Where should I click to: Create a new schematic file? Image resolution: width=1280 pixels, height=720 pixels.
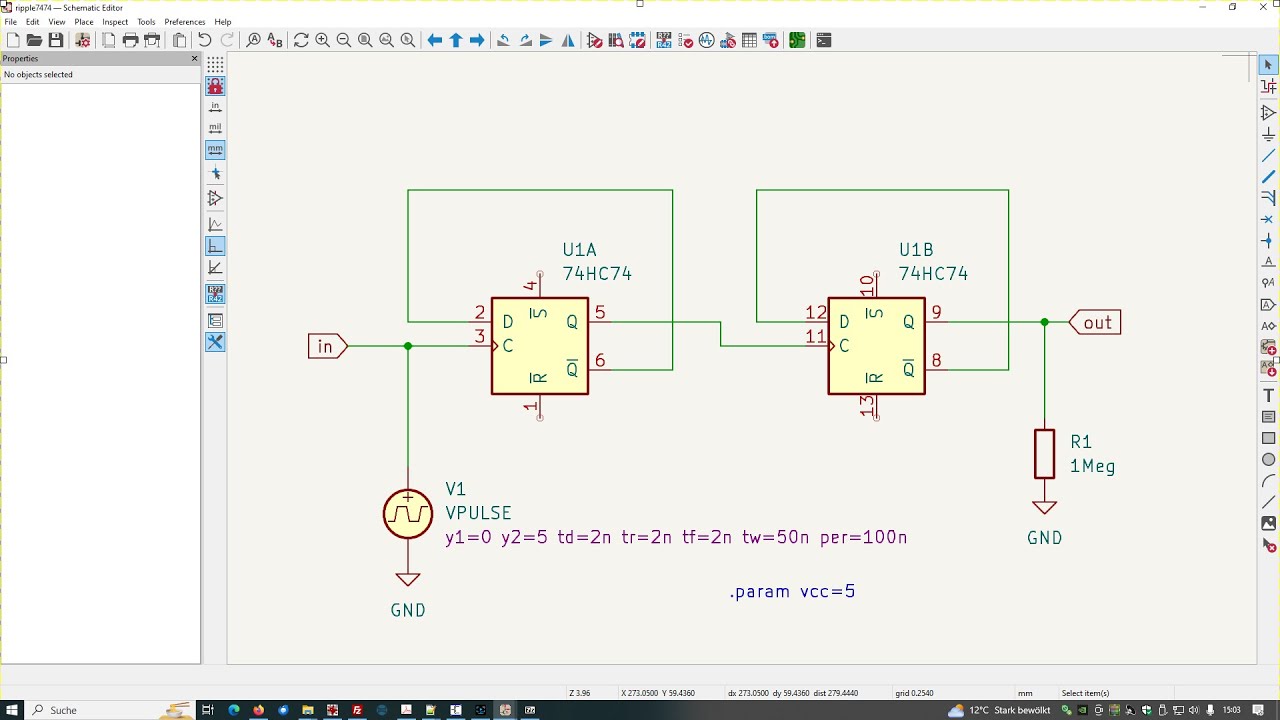coord(13,40)
